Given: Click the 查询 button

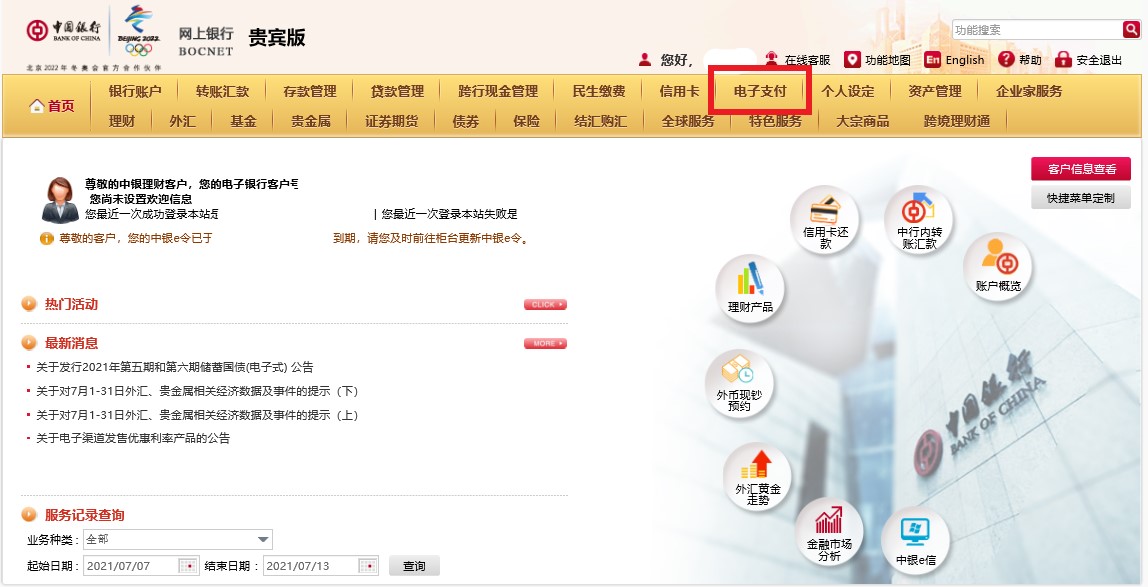Looking at the screenshot, I should (x=414, y=566).
